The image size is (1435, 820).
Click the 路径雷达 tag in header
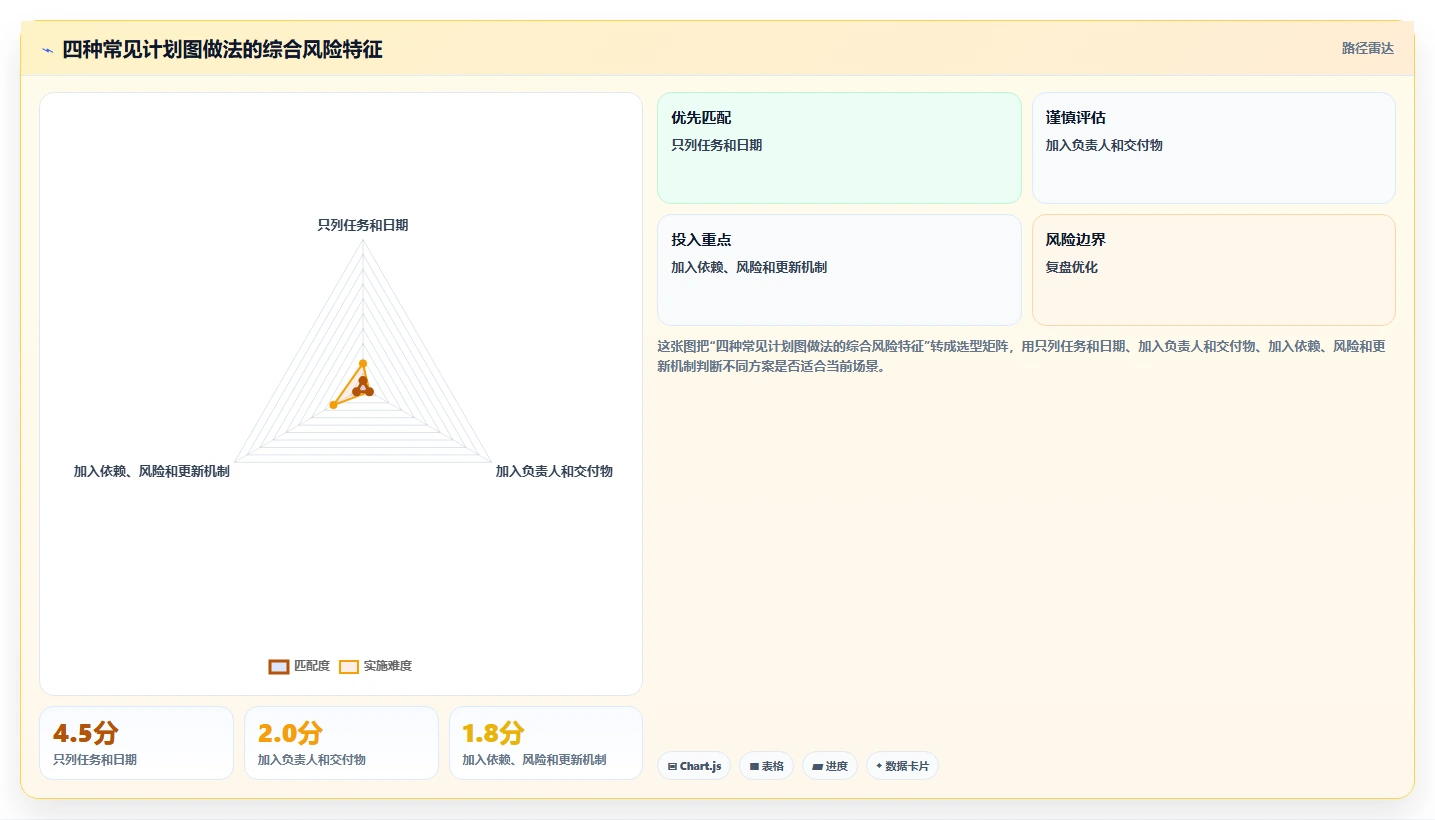[x=1367, y=48]
